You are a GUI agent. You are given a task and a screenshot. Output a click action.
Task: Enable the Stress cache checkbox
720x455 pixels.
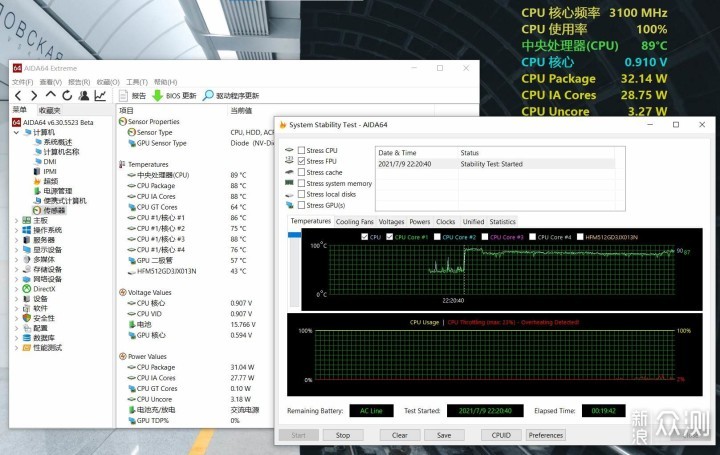point(302,172)
